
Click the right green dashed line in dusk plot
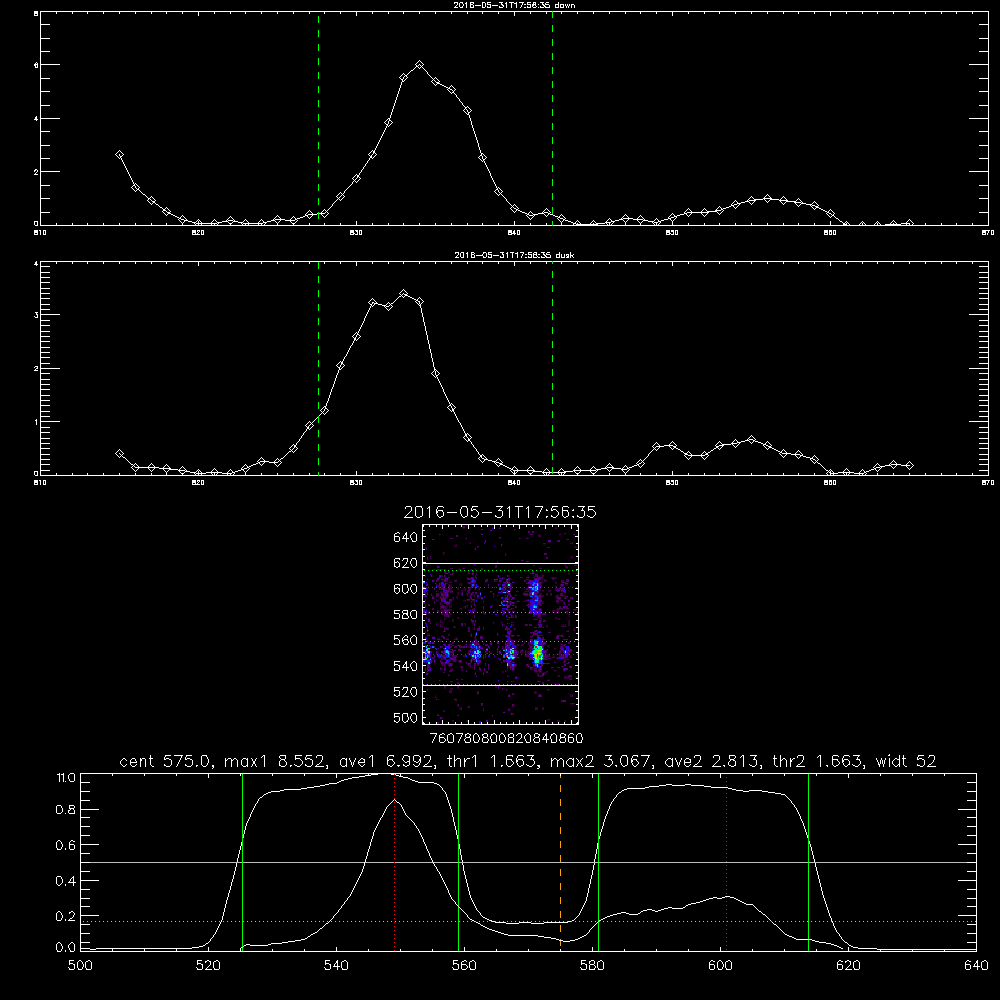tap(552, 368)
